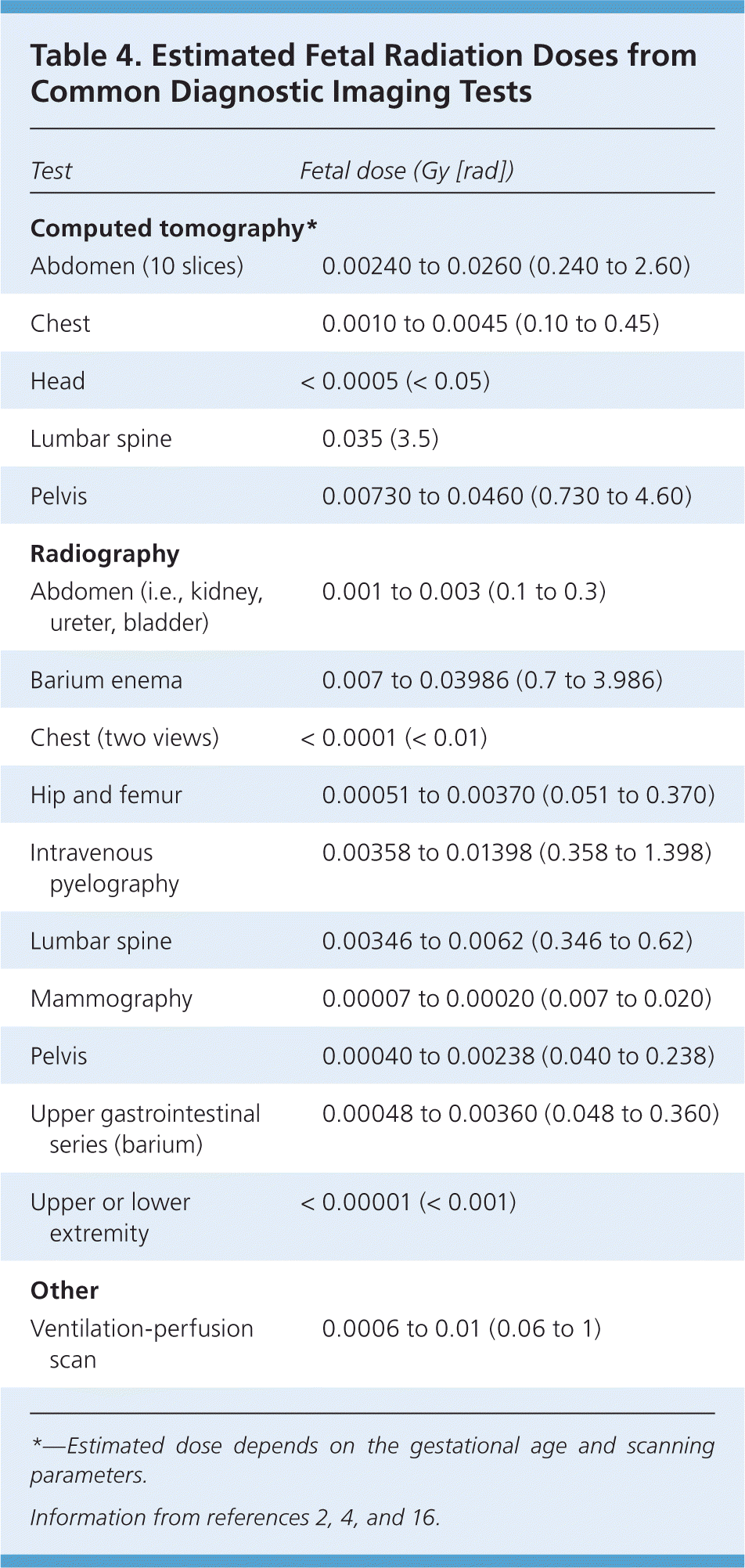Click the 'Abdomen (10 slices)' row label
This screenshot has width=745, height=1568.
click(x=137, y=266)
